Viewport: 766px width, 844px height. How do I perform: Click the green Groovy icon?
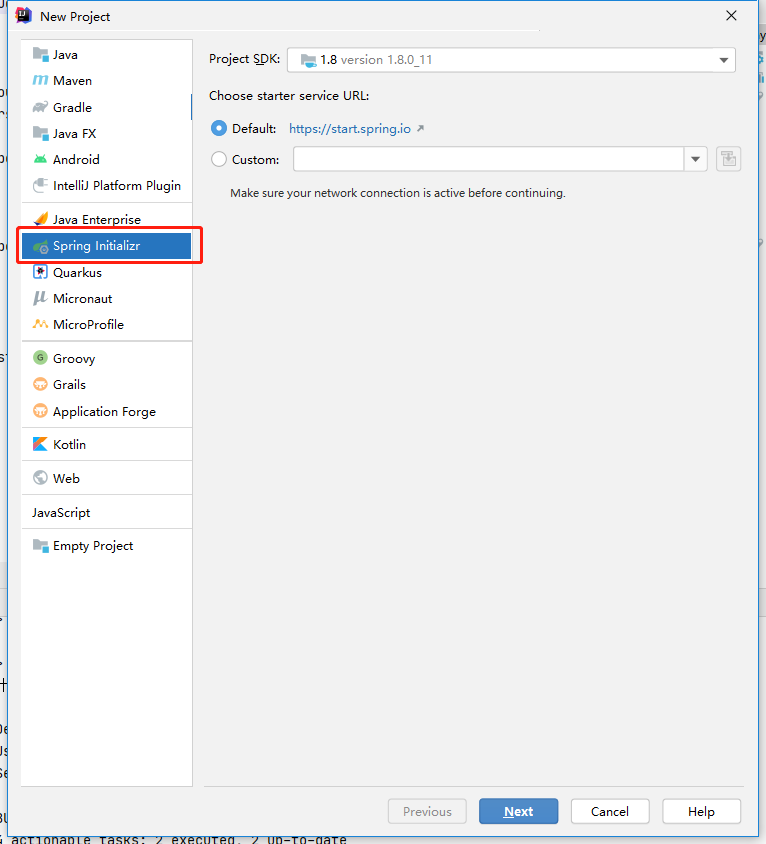pos(40,357)
